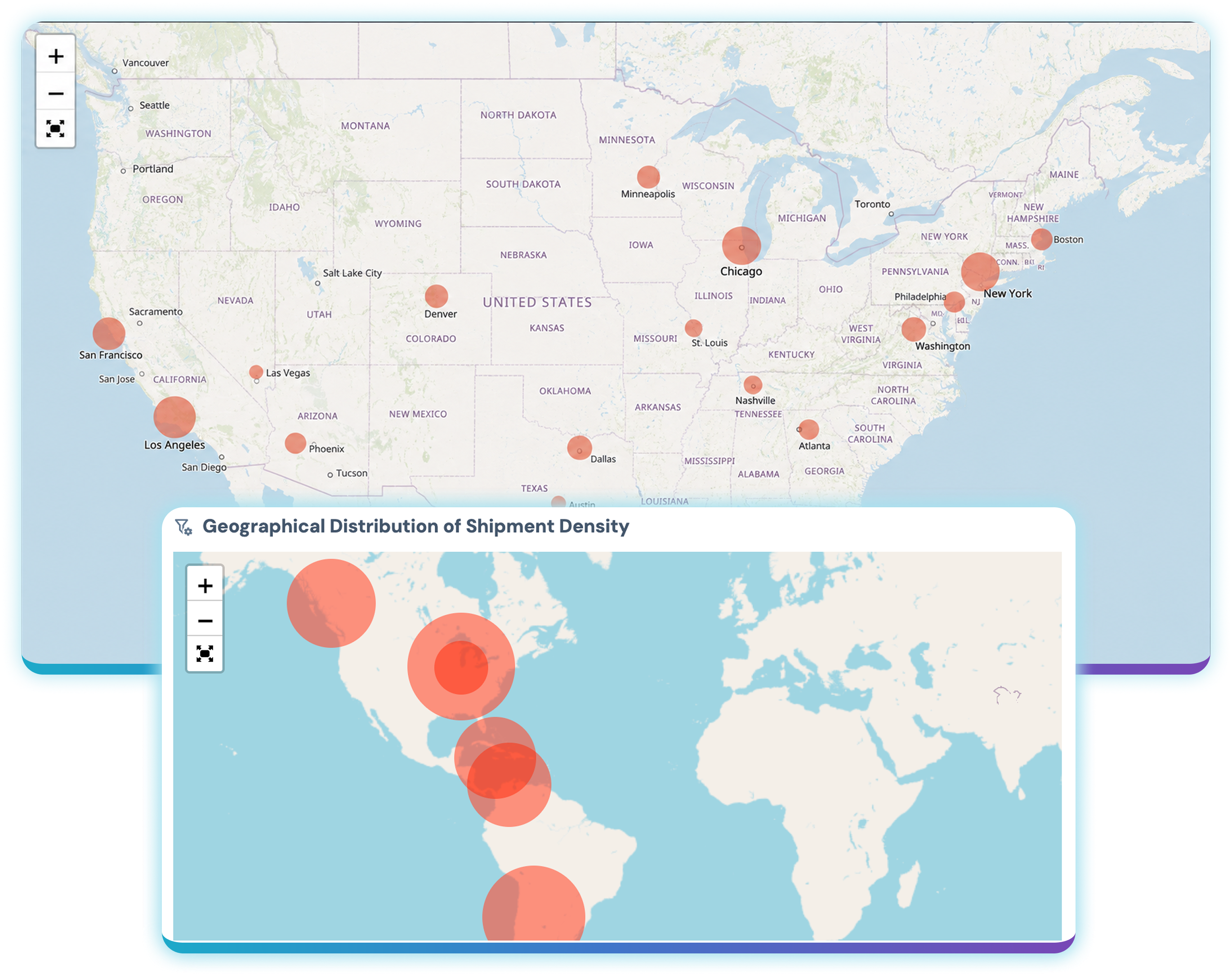Select the Minneapolis bubble marker
Screen dimensions: 1232x975
click(648, 177)
